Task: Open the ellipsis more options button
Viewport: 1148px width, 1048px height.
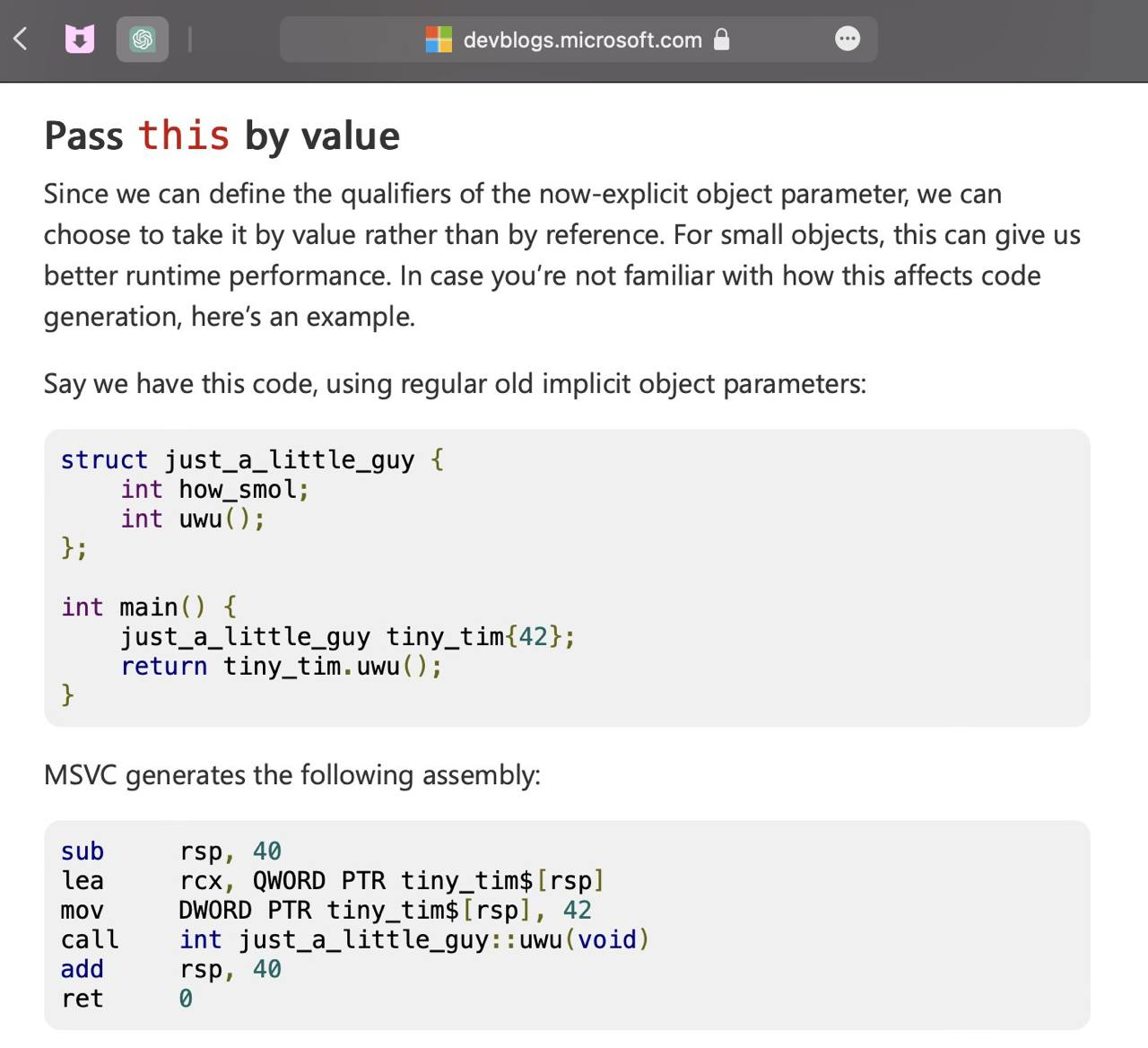Action: (847, 39)
